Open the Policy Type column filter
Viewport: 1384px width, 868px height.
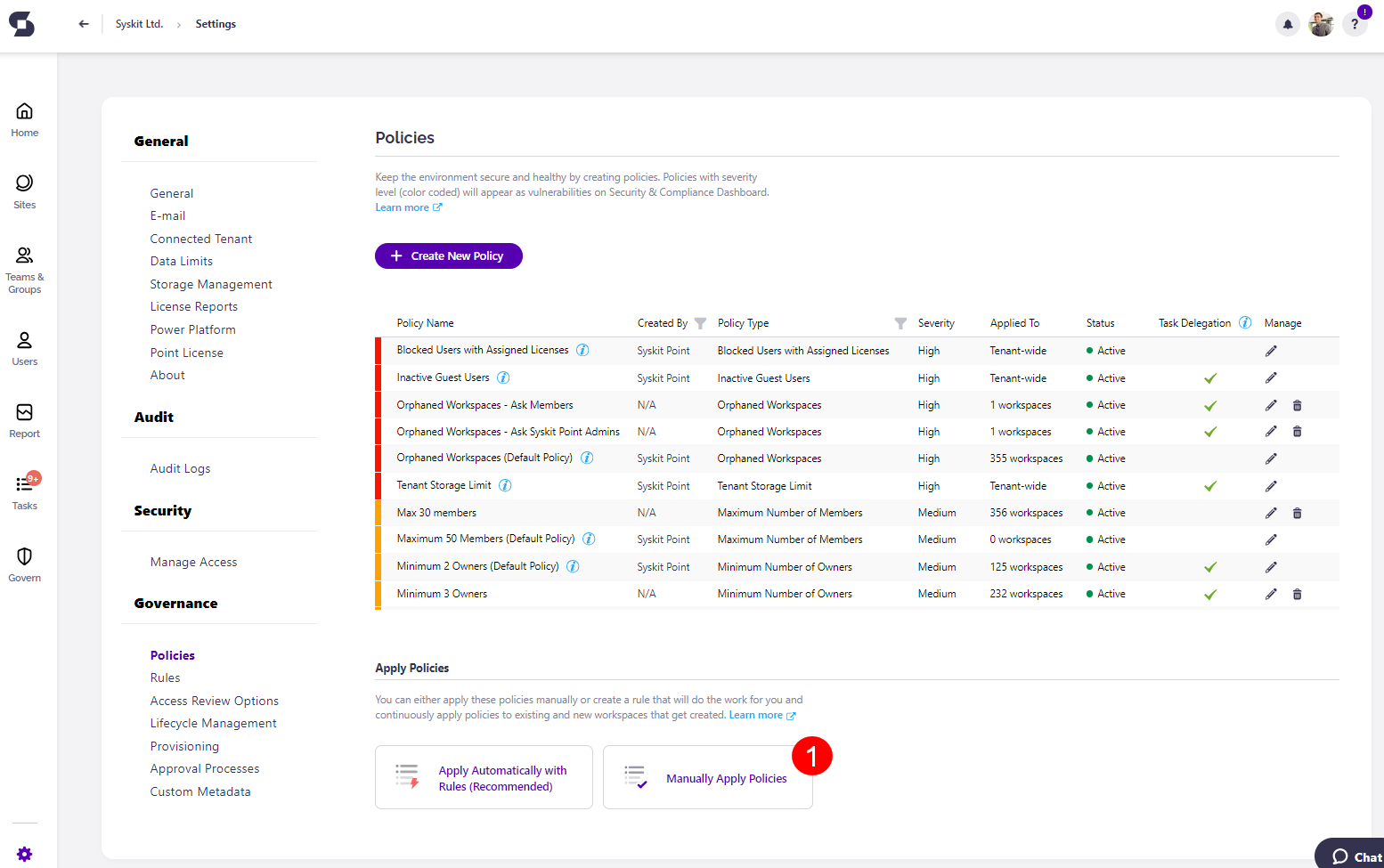(900, 323)
